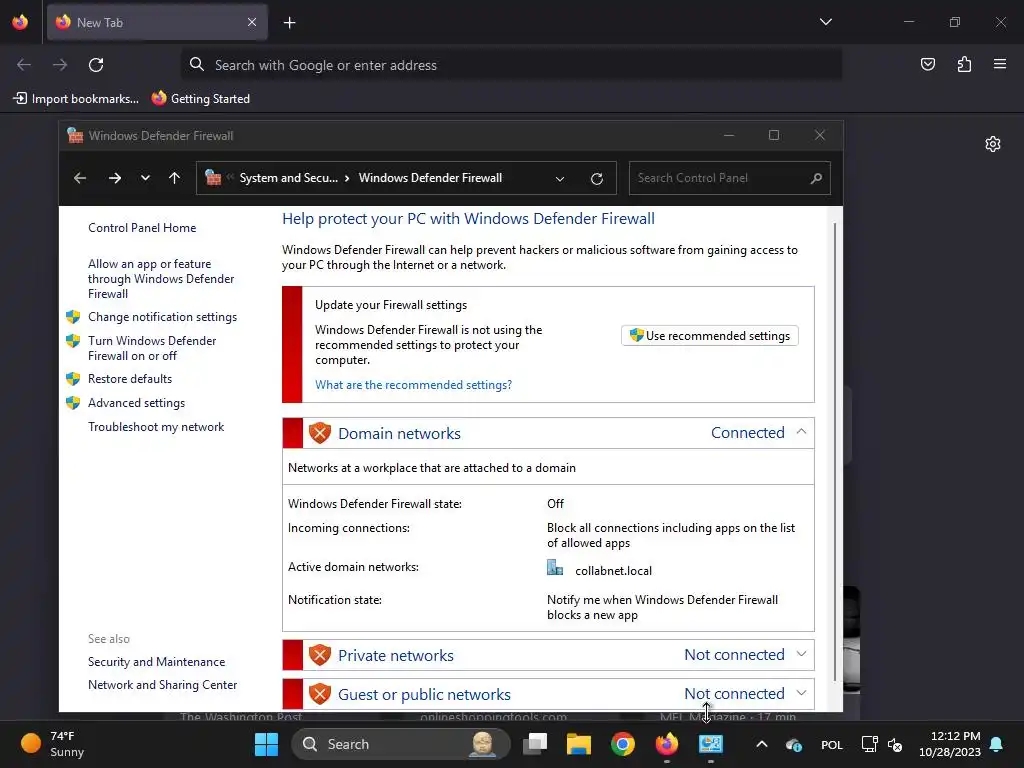Viewport: 1024px width, 768px height.
Task: Reload the Firefox page
Action: (96, 65)
